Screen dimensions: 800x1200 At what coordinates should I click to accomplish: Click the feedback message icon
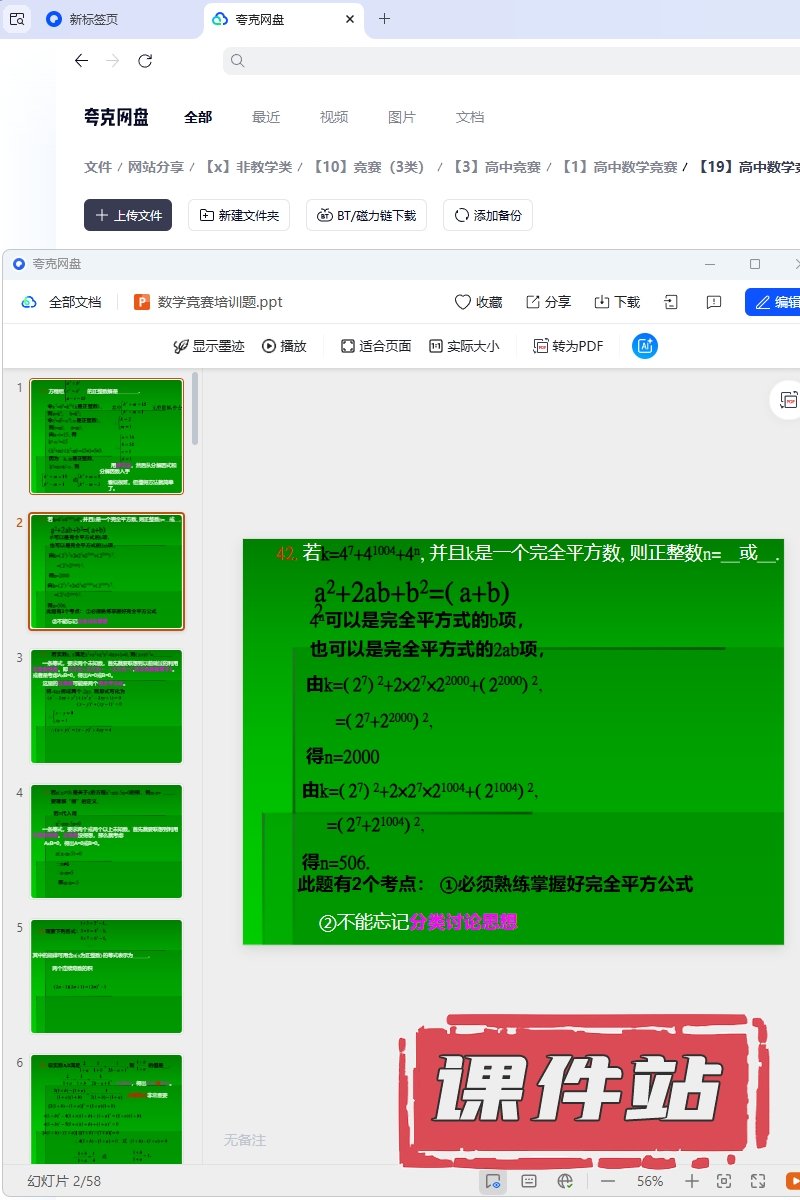tap(714, 302)
